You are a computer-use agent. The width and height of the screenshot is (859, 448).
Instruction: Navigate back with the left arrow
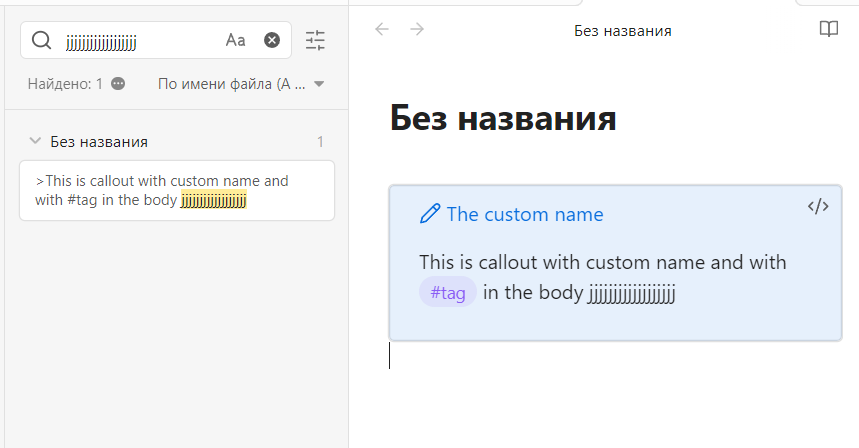point(381,29)
